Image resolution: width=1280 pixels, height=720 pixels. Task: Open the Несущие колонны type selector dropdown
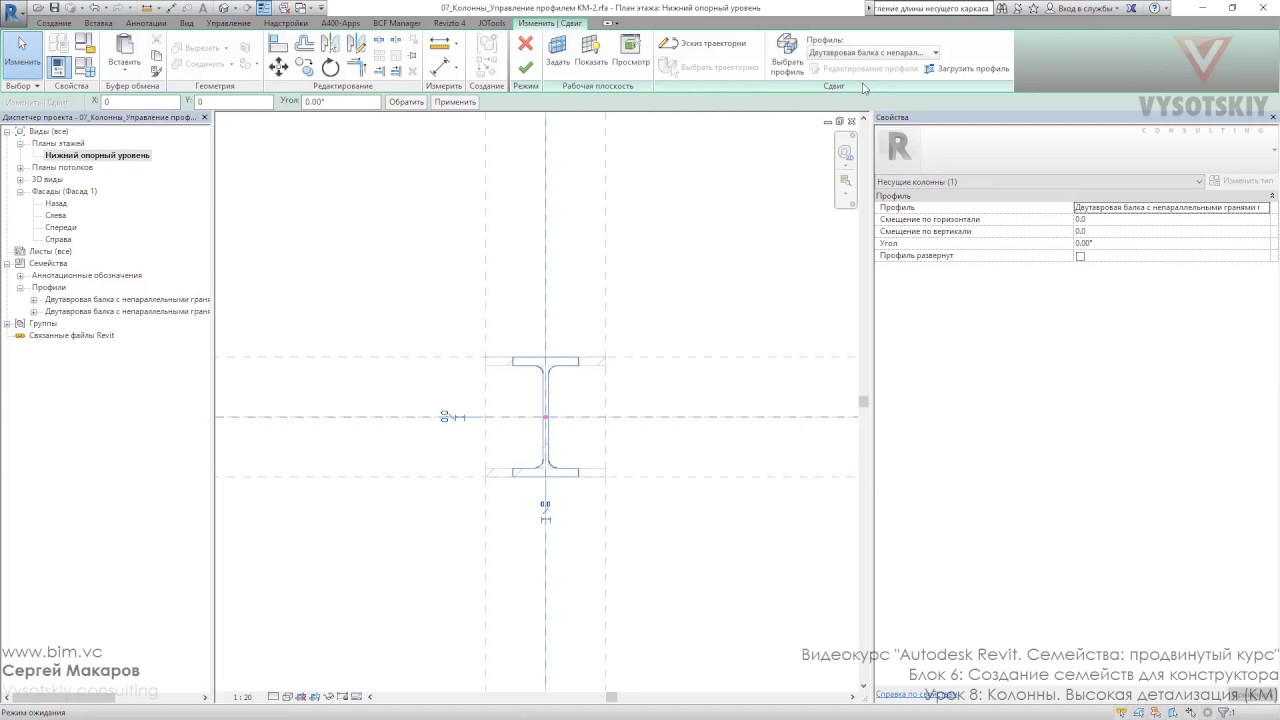pos(1039,181)
